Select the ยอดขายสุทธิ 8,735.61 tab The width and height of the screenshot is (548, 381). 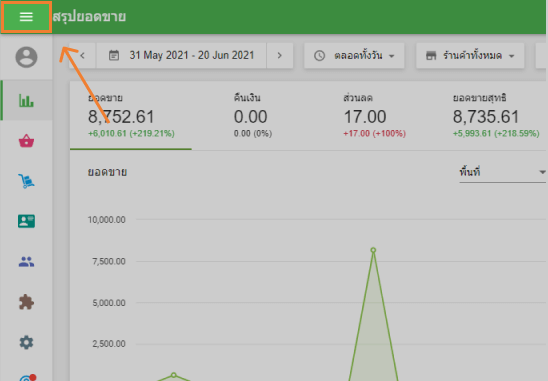pyautogui.click(x=496, y=116)
